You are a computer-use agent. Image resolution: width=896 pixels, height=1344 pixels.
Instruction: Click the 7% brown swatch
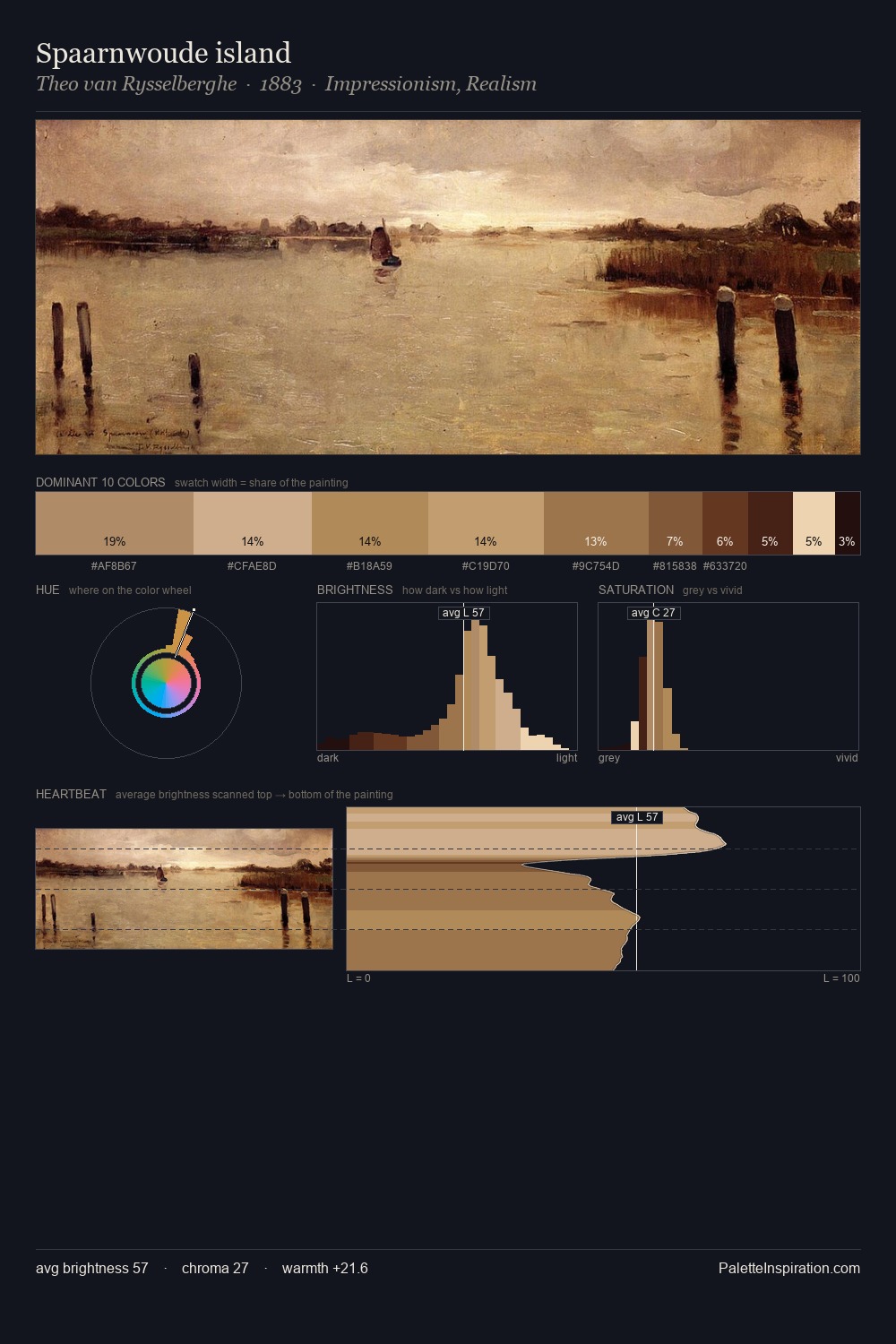(x=676, y=523)
